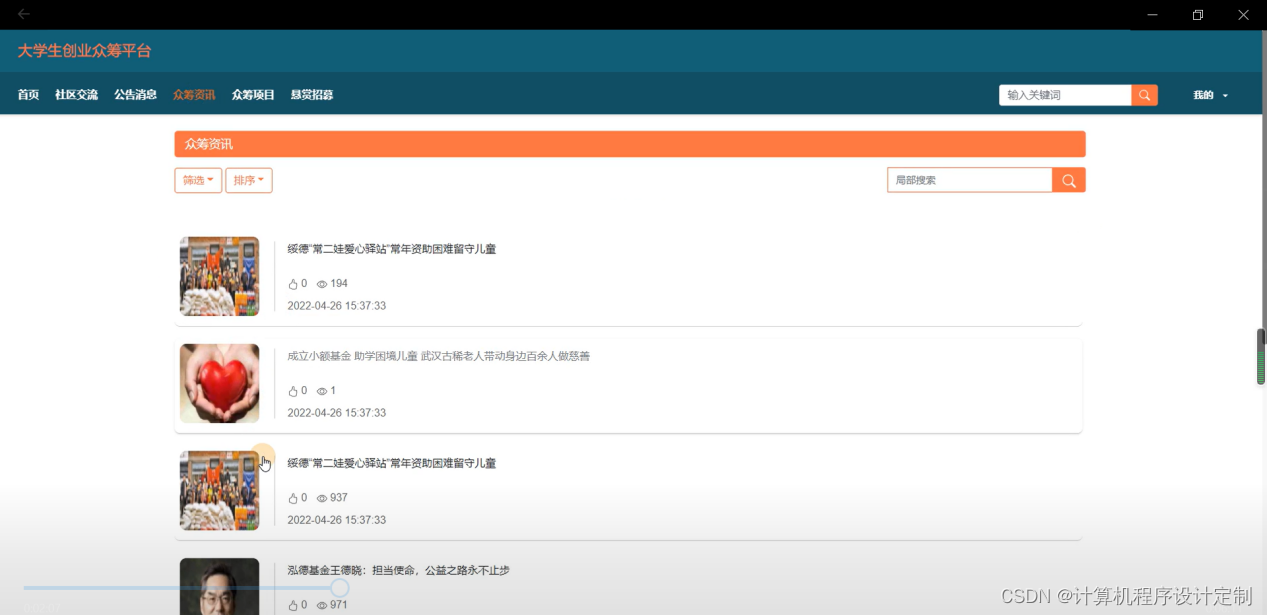Click view-count eye icon beside 194

pyautogui.click(x=322, y=284)
